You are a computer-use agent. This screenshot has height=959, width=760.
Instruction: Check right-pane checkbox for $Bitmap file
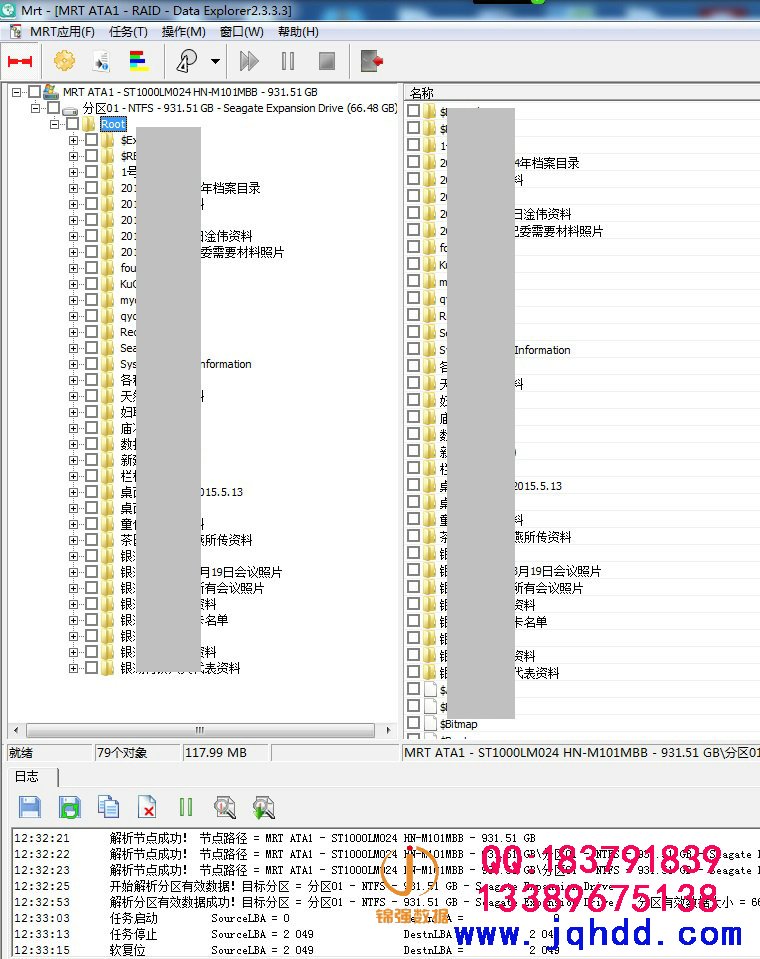pyautogui.click(x=413, y=723)
